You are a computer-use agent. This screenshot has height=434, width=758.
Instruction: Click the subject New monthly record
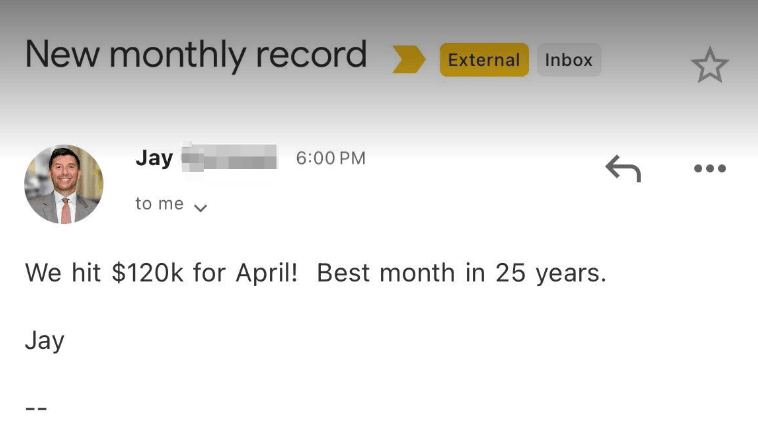point(196,54)
